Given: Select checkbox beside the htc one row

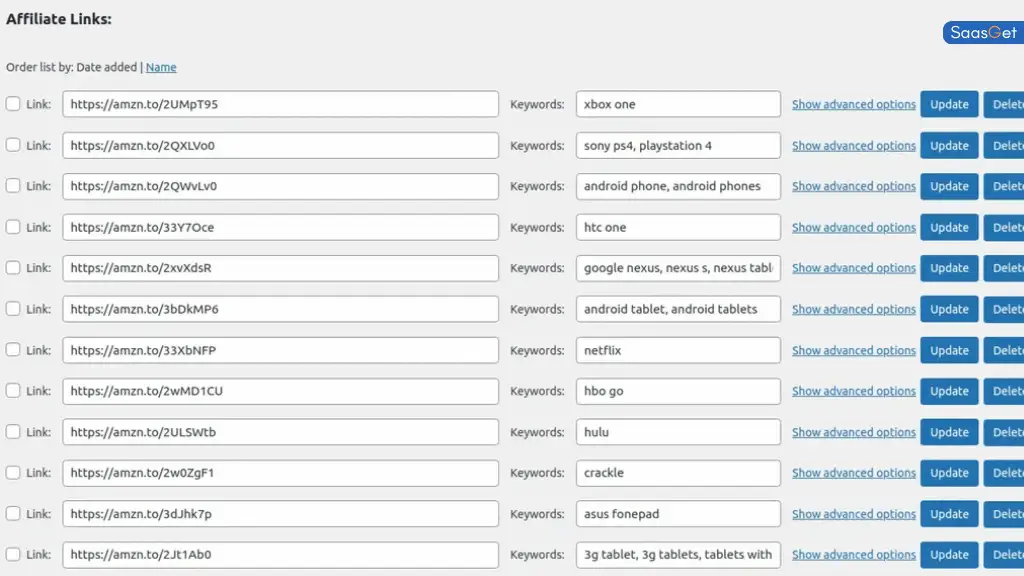Looking at the screenshot, I should click(x=13, y=227).
